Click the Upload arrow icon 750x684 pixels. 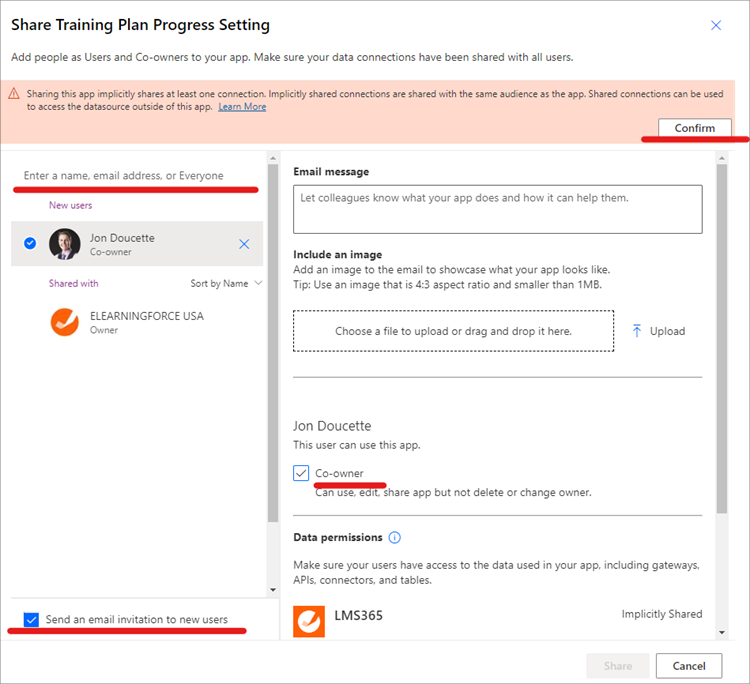637,331
